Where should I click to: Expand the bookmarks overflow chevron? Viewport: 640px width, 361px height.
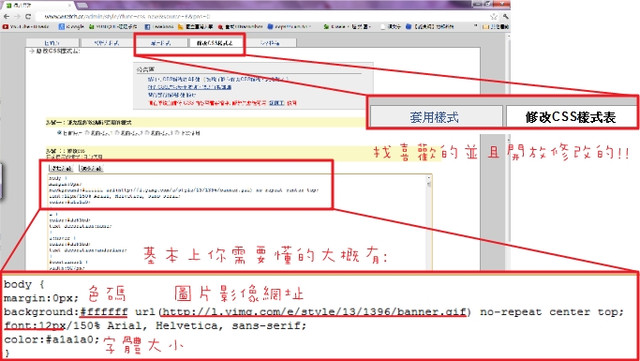(476, 27)
